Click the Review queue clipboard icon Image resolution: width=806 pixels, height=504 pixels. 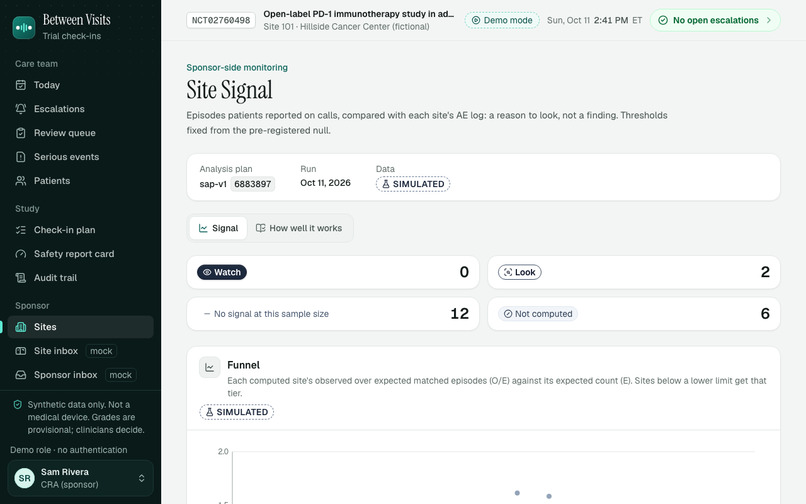(x=21, y=133)
